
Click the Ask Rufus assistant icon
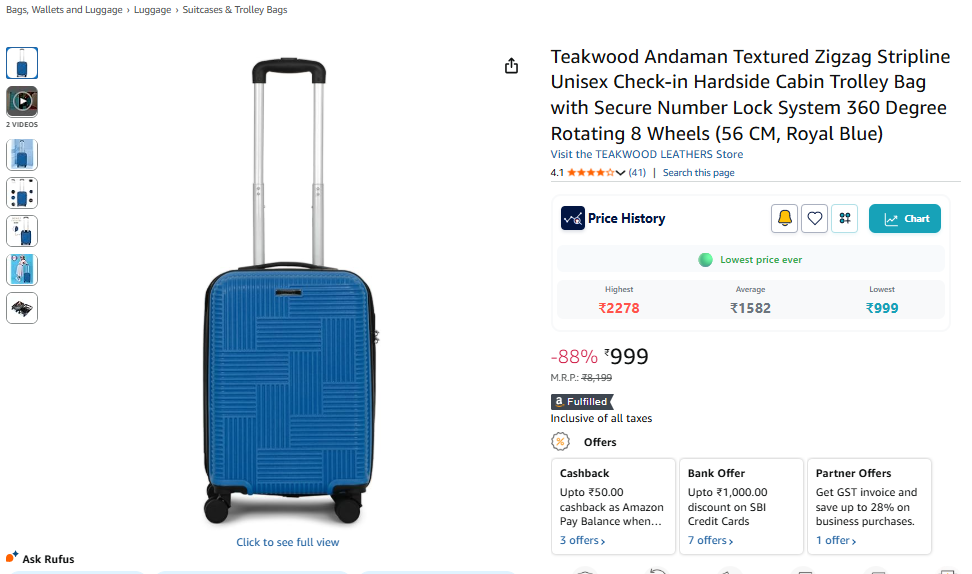click(12, 556)
